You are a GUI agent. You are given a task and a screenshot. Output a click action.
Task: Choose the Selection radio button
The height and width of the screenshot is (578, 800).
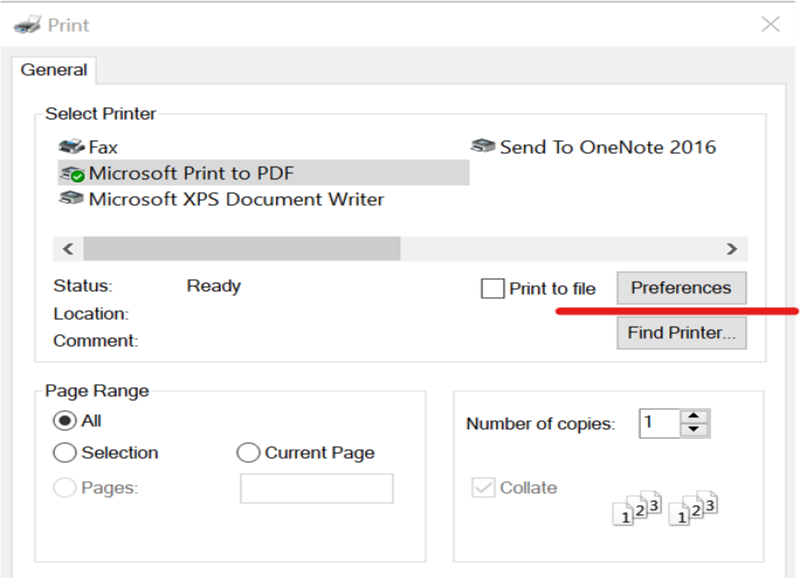65,453
